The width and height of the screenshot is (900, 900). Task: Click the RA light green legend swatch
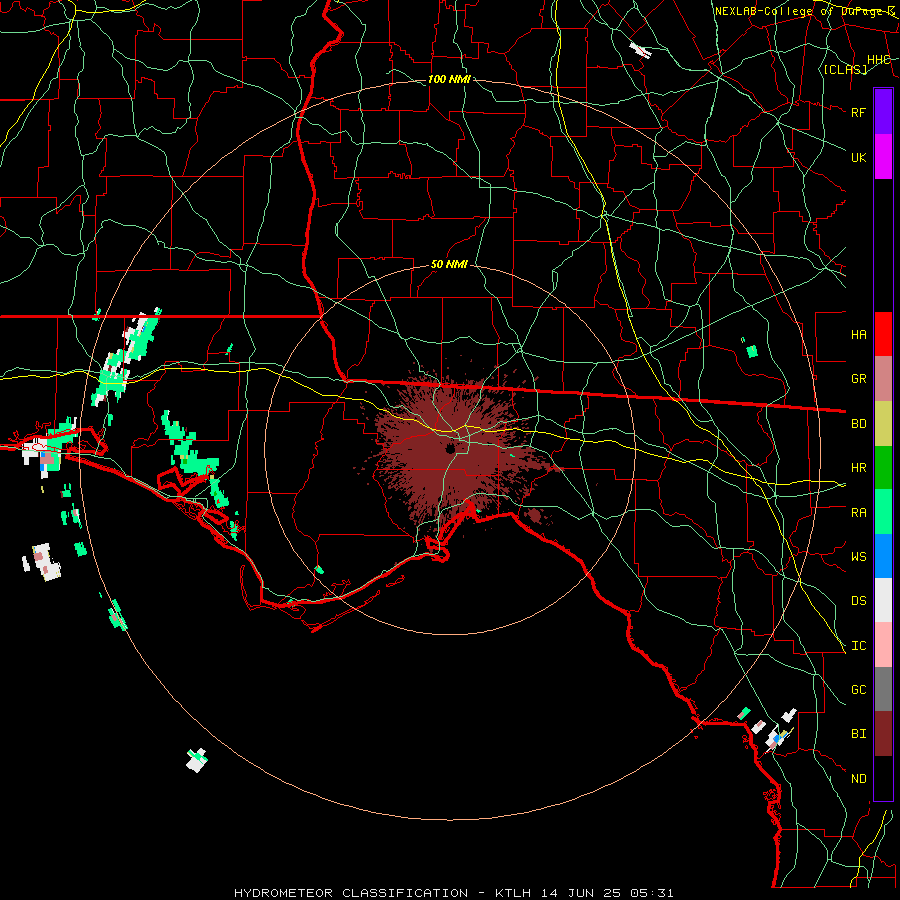883,512
